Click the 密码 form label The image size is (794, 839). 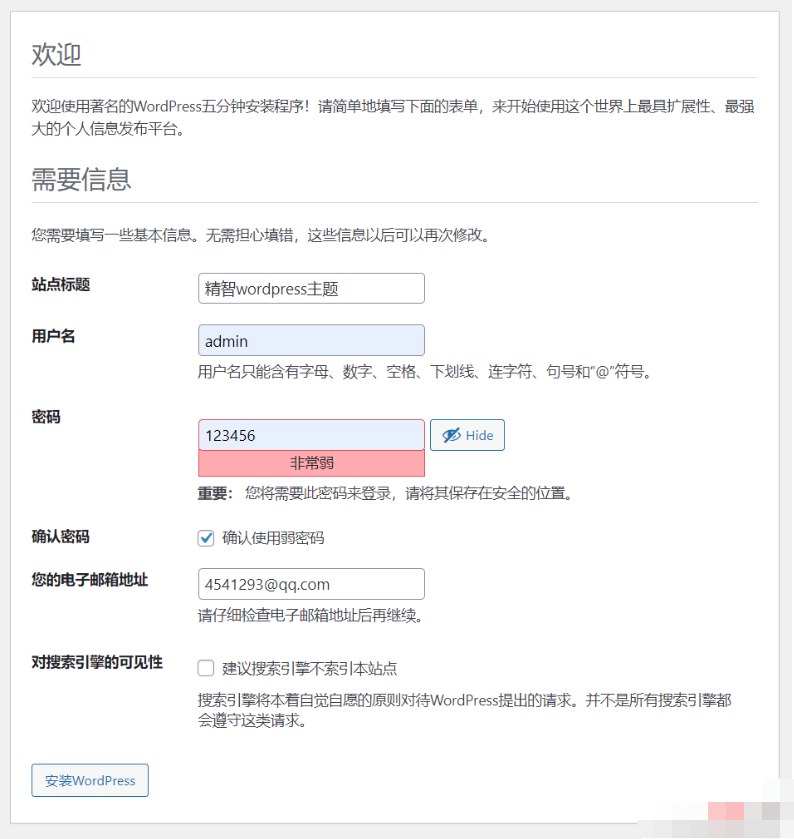tap(46, 417)
